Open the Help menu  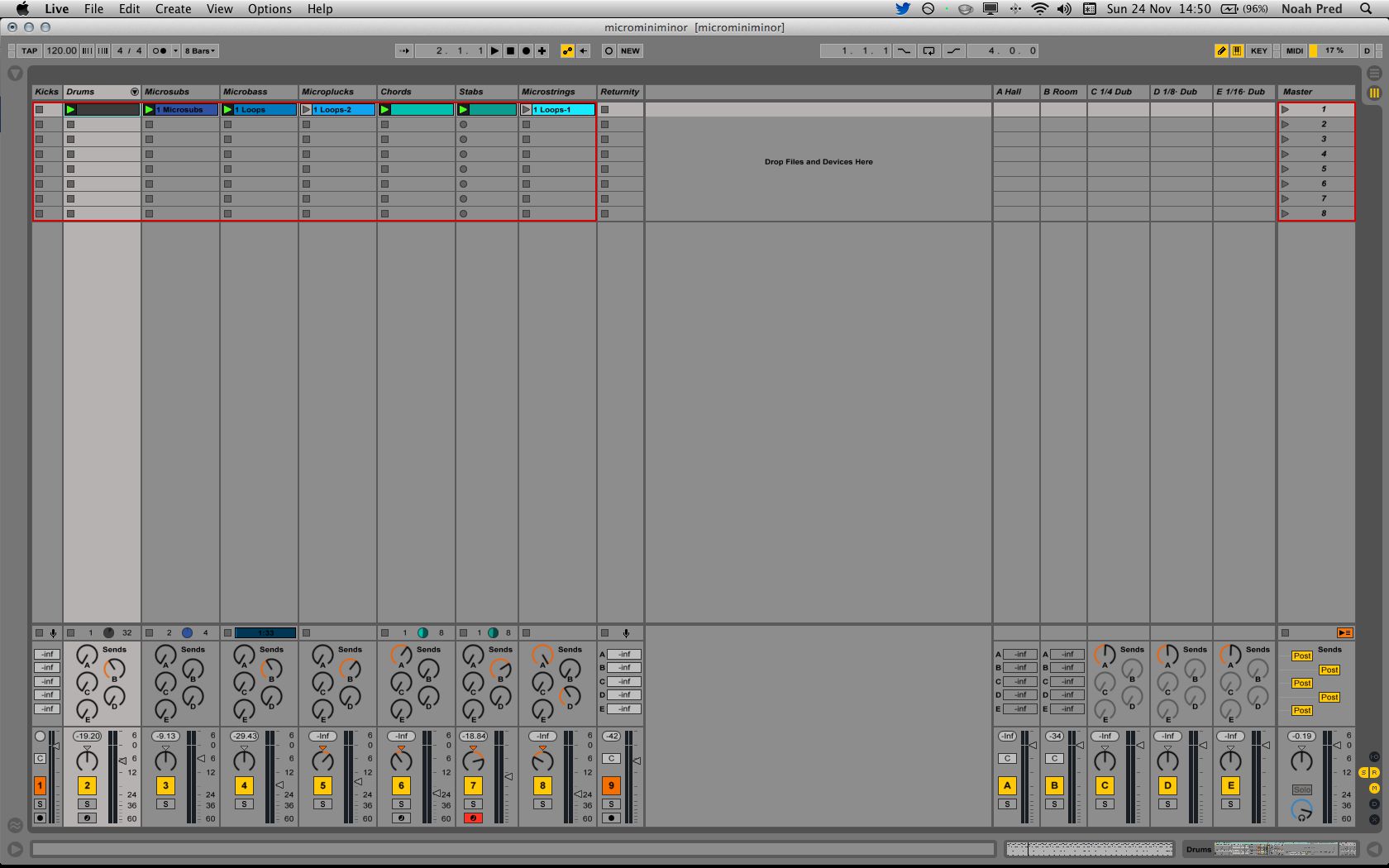[320, 9]
